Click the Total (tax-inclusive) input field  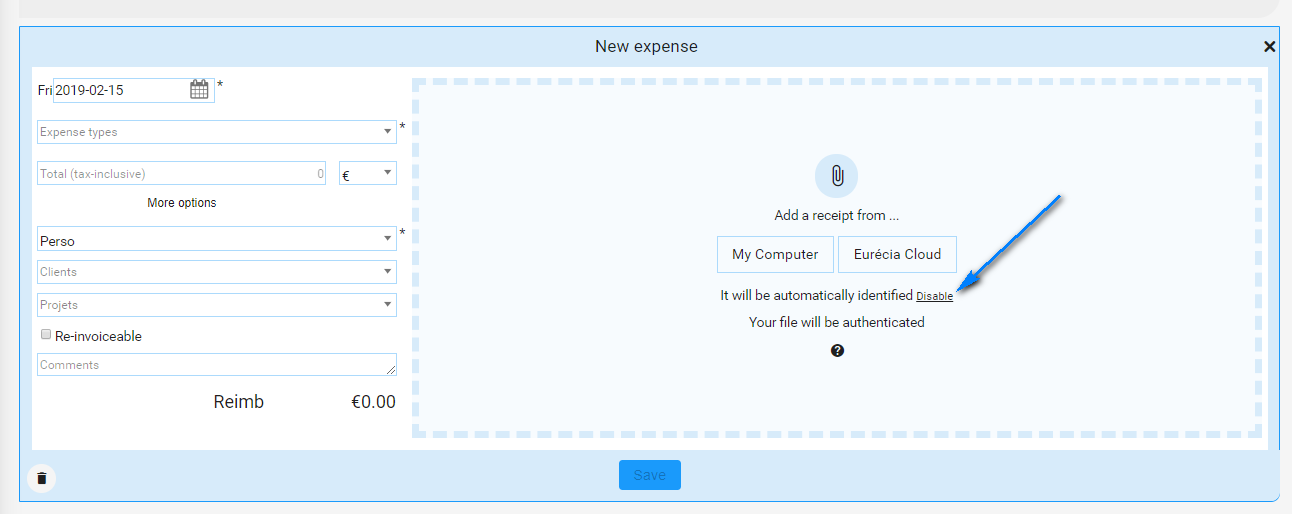[182, 174]
